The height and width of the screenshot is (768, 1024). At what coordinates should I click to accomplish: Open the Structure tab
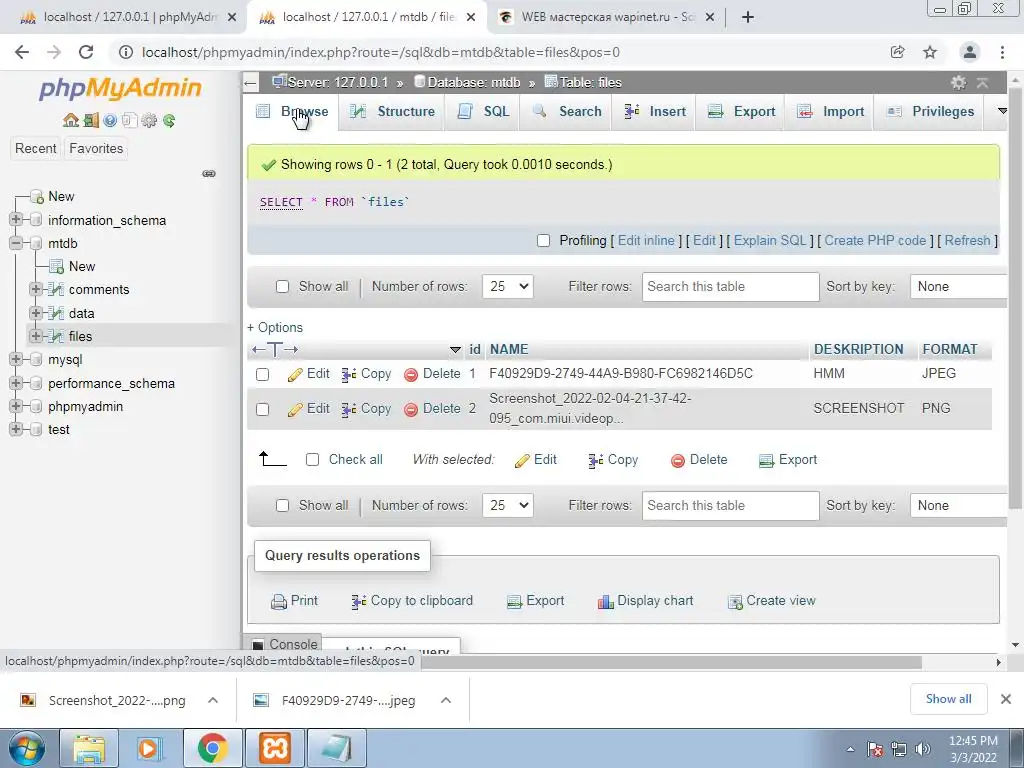[392, 112]
